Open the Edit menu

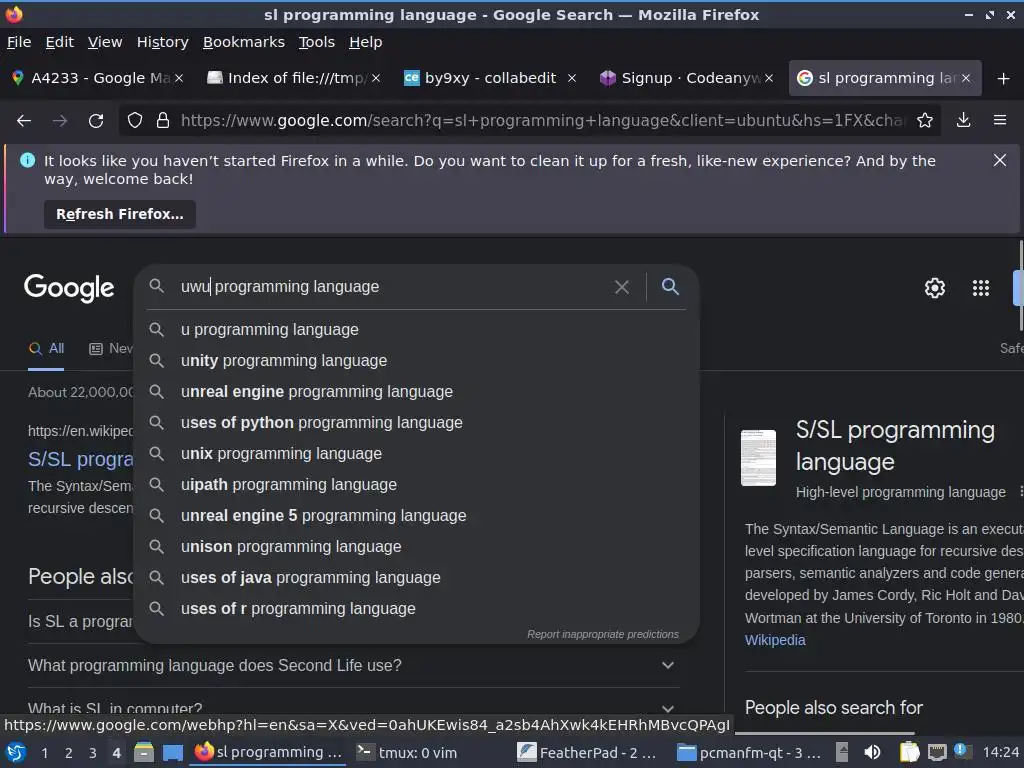point(59,42)
